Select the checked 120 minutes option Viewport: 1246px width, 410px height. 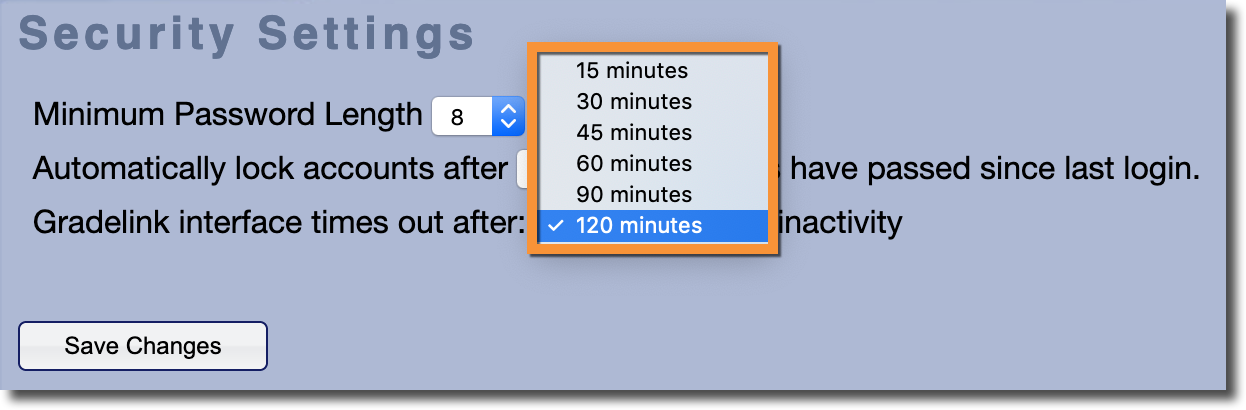pos(638,226)
